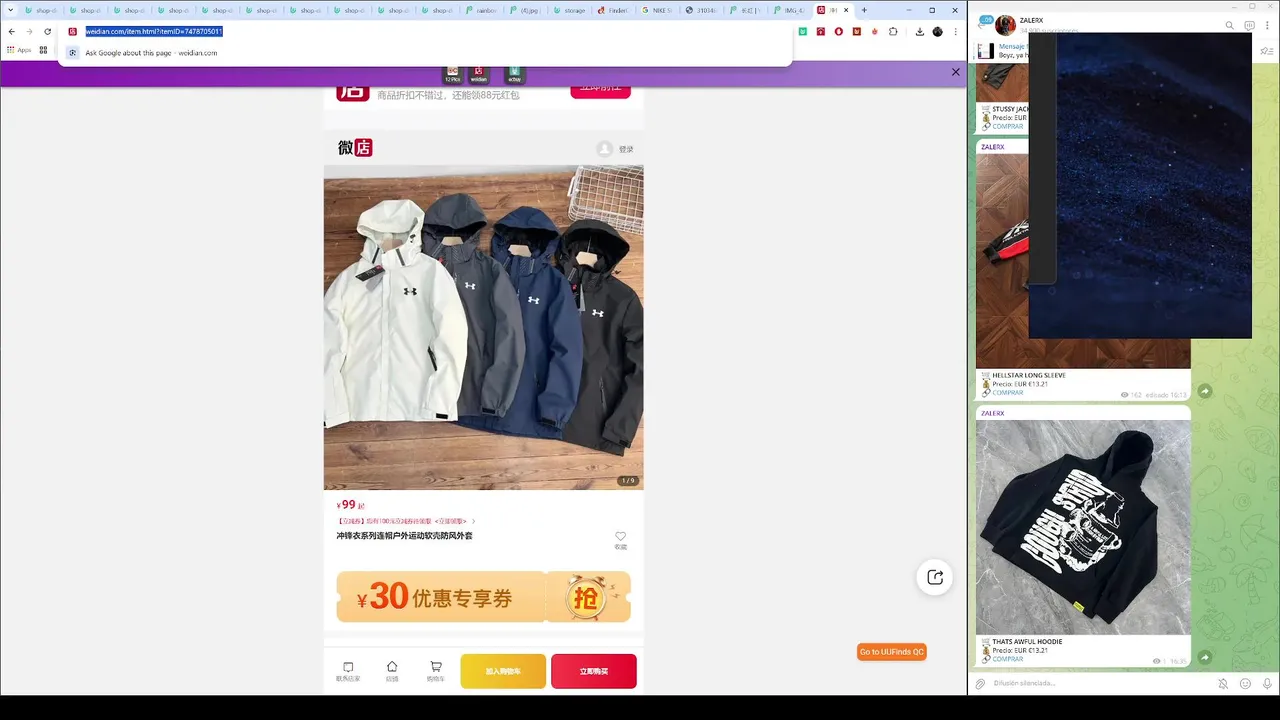Click the round share floating button

[x=935, y=577]
